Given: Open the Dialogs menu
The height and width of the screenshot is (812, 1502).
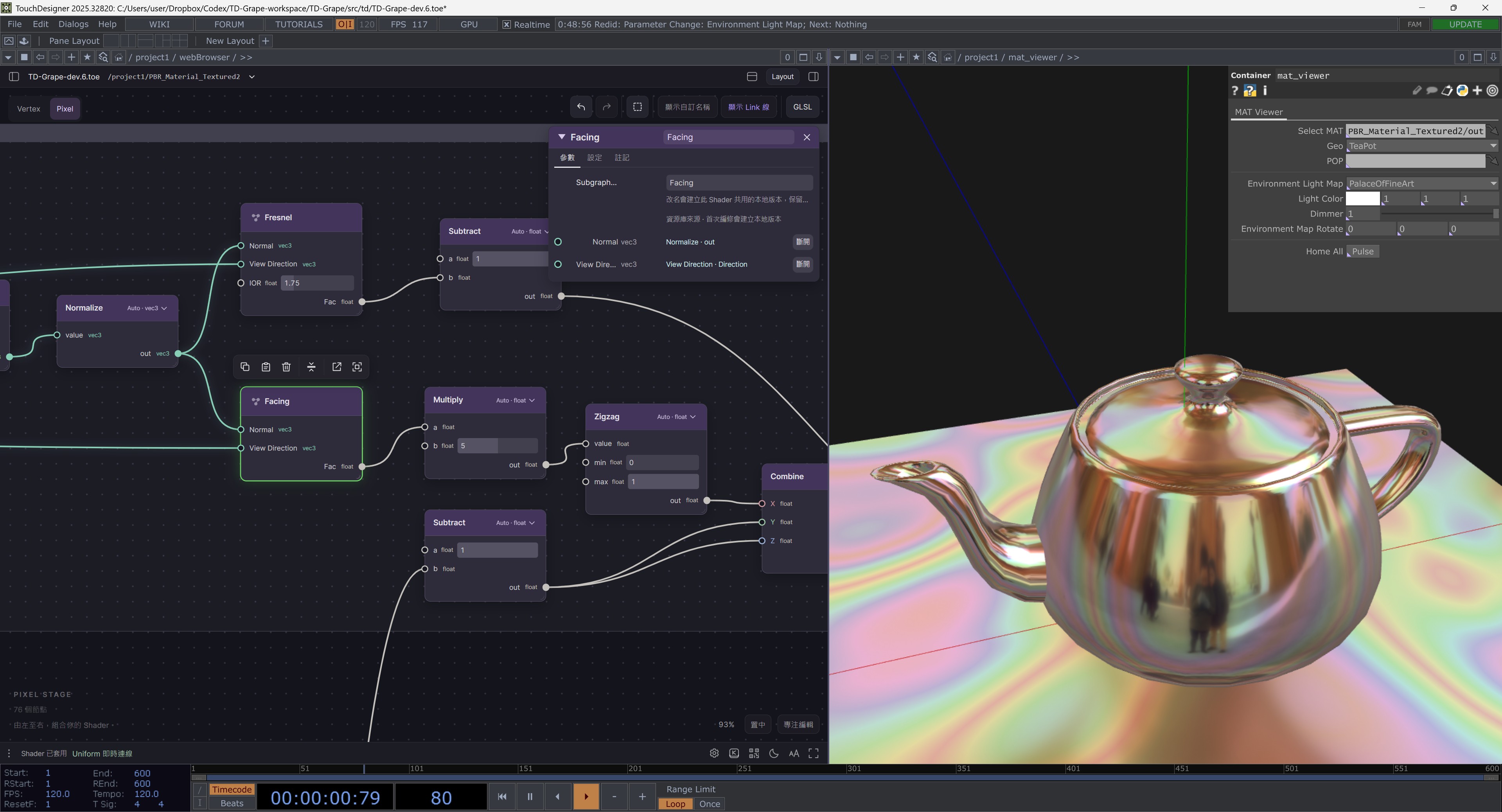Looking at the screenshot, I should pos(74,24).
